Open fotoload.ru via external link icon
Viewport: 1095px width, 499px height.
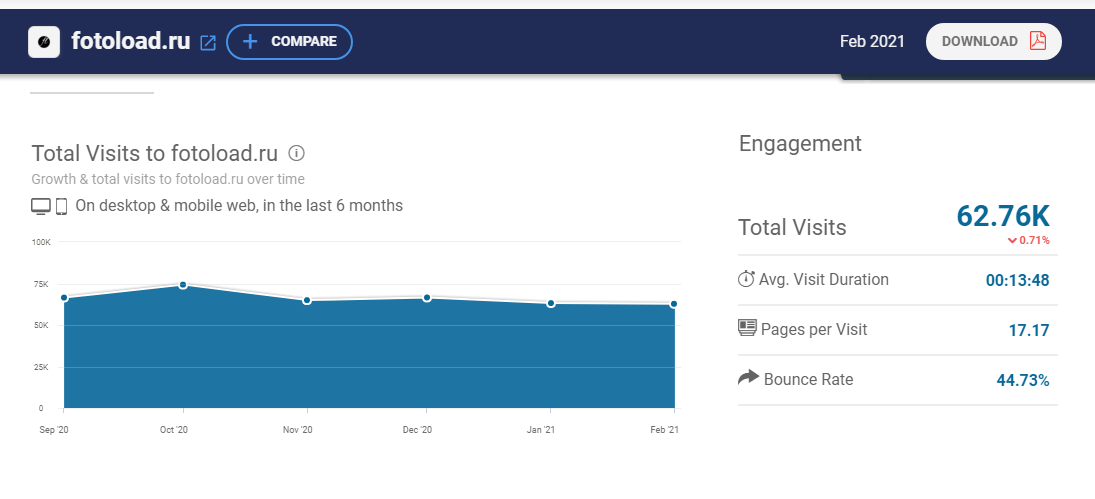pos(208,43)
